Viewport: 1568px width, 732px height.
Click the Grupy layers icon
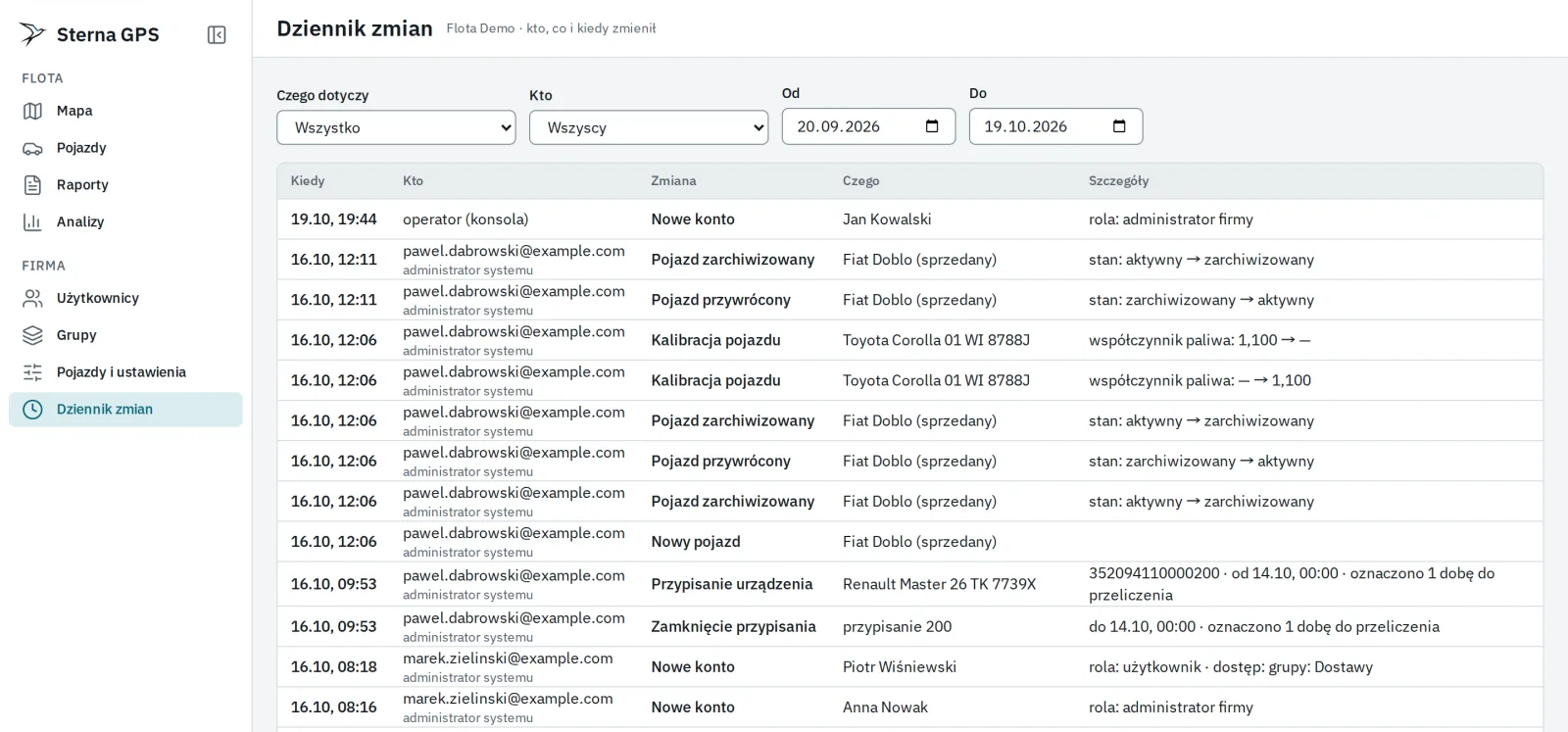[32, 335]
